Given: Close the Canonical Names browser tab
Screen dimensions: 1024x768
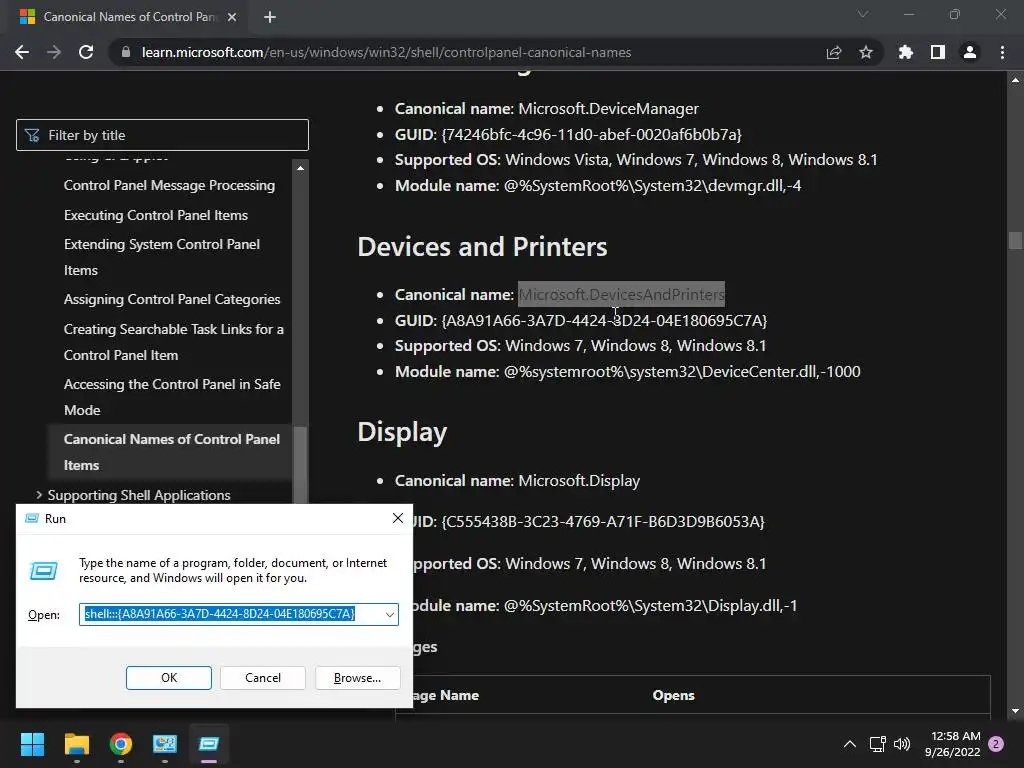Looking at the screenshot, I should [232, 17].
